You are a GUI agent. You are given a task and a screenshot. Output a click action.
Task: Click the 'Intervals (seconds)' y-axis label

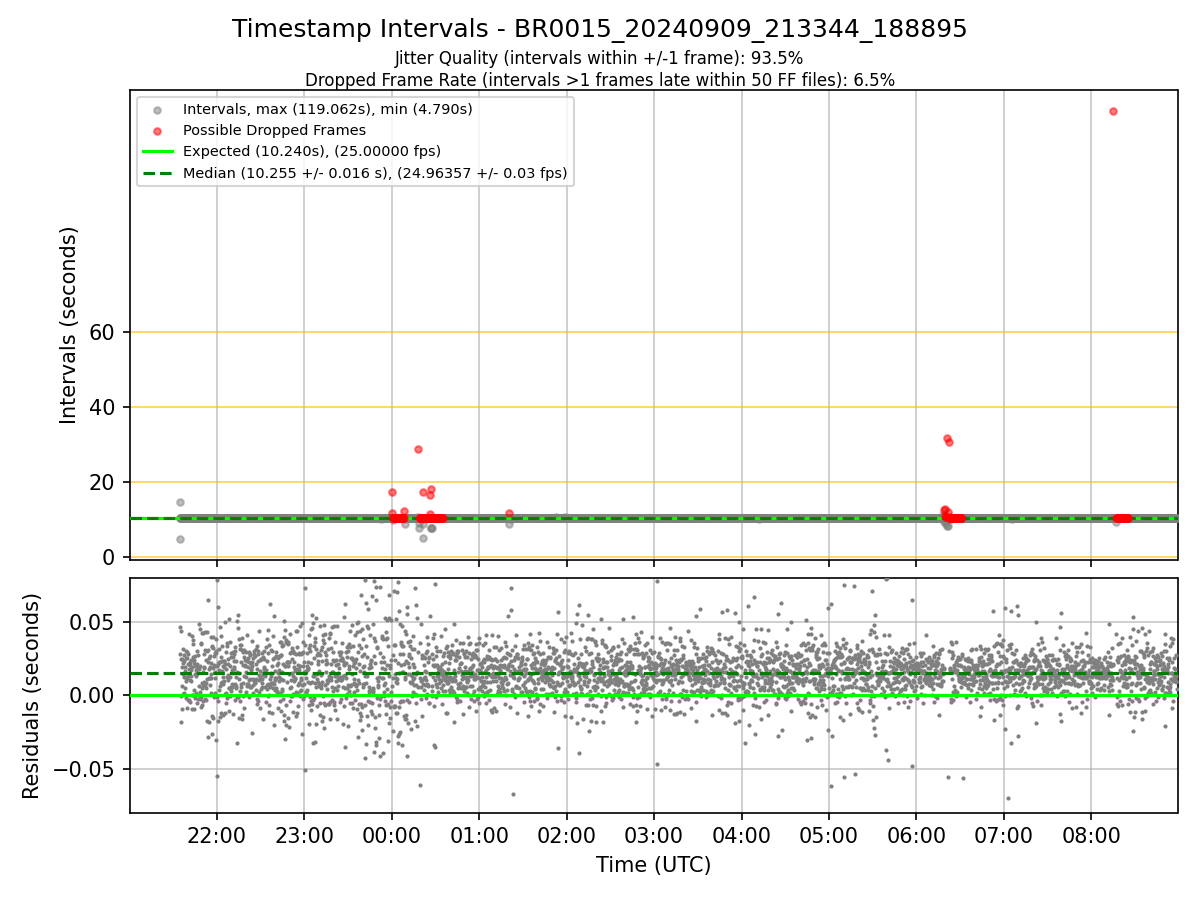(68, 325)
